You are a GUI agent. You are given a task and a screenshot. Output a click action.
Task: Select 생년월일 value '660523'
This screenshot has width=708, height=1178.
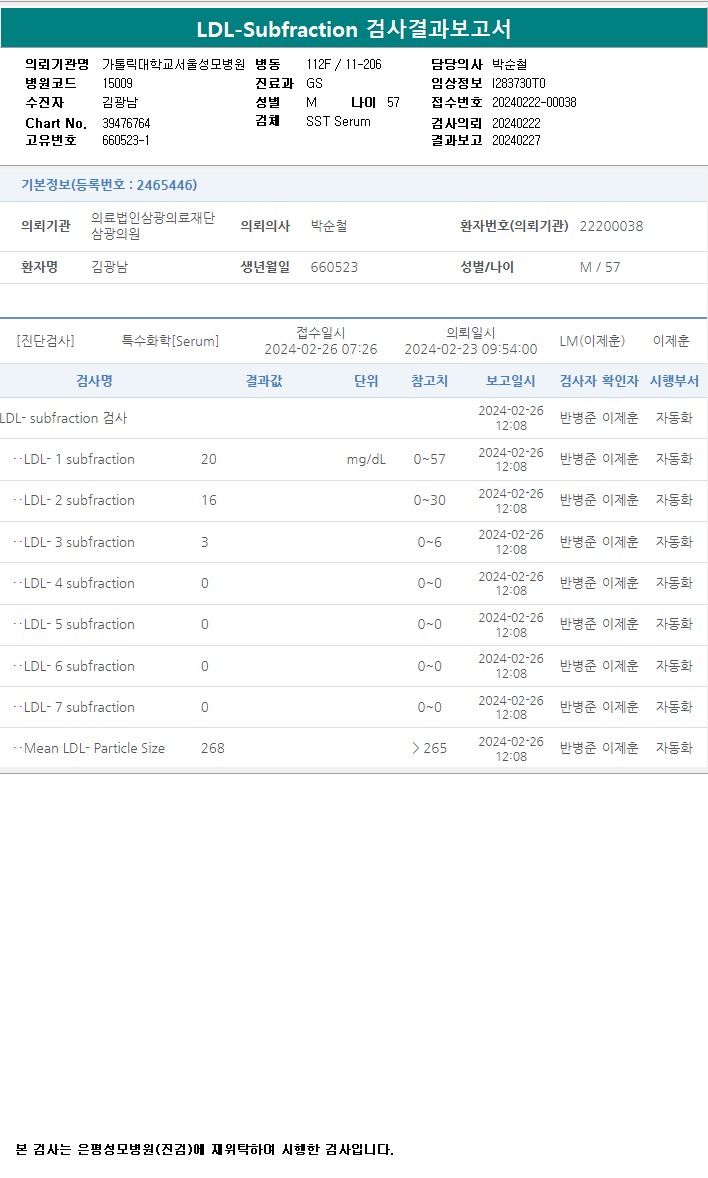pyautogui.click(x=334, y=267)
